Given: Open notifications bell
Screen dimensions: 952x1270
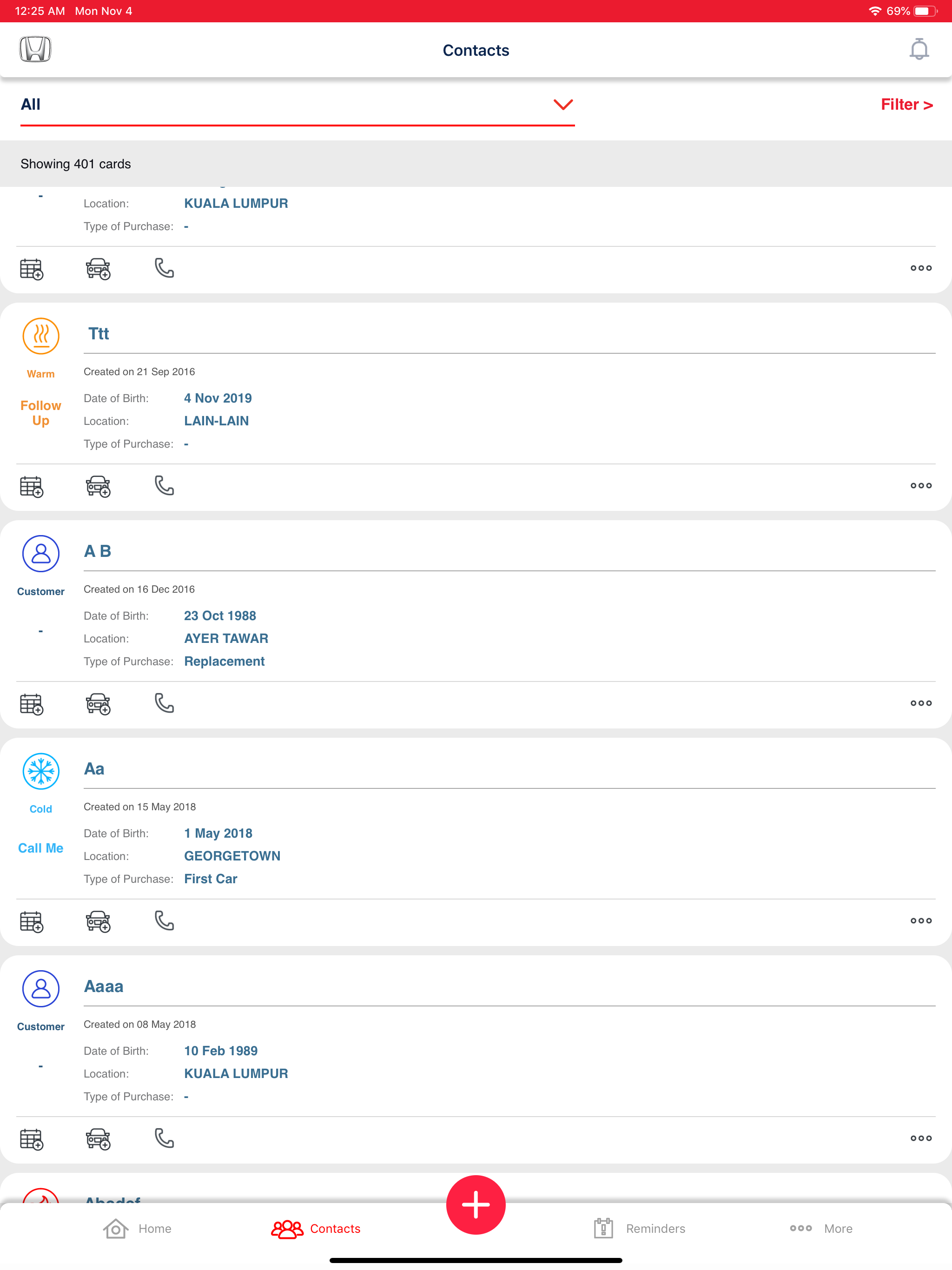Looking at the screenshot, I should (919, 49).
